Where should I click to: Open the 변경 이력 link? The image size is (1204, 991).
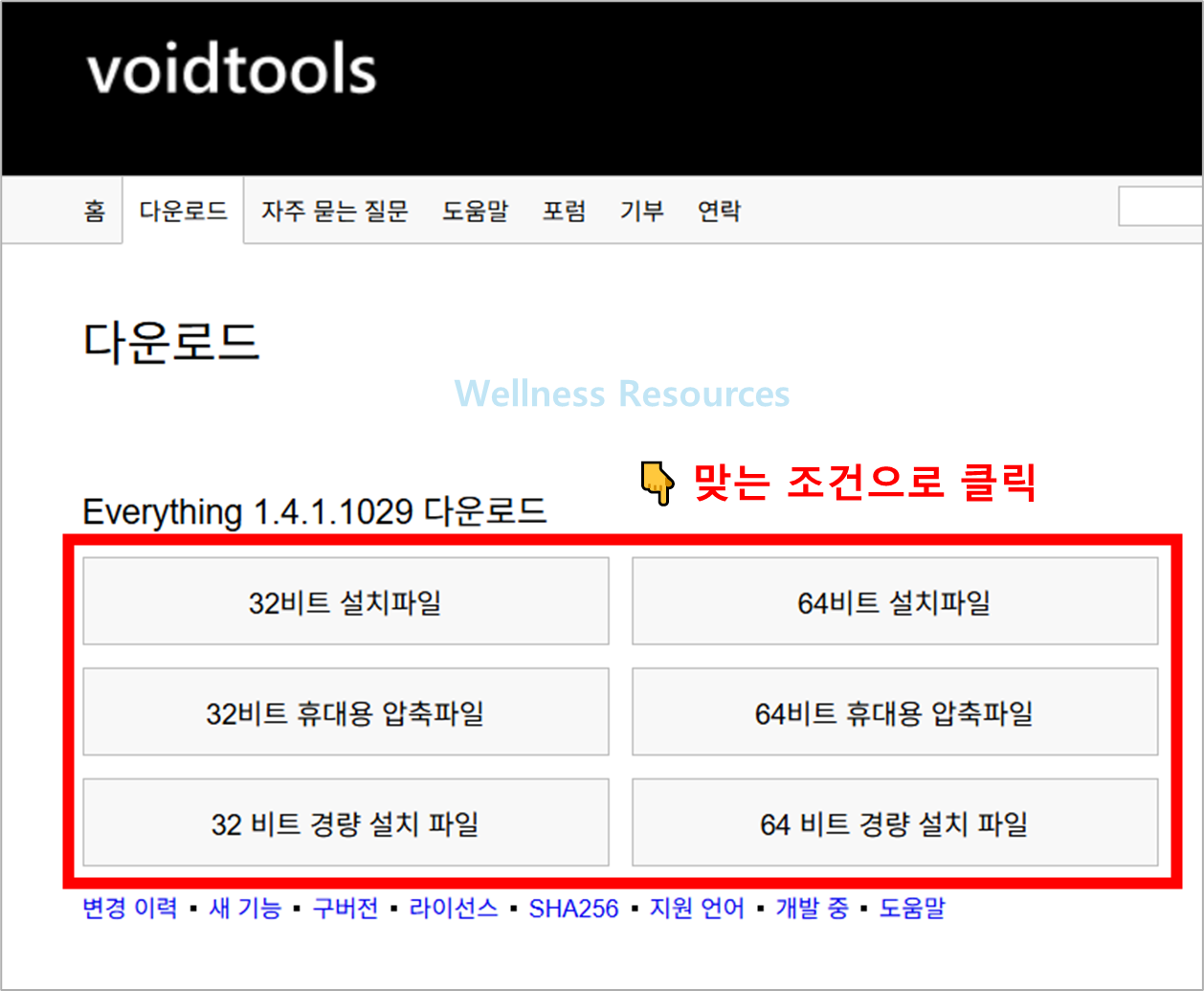click(x=130, y=908)
